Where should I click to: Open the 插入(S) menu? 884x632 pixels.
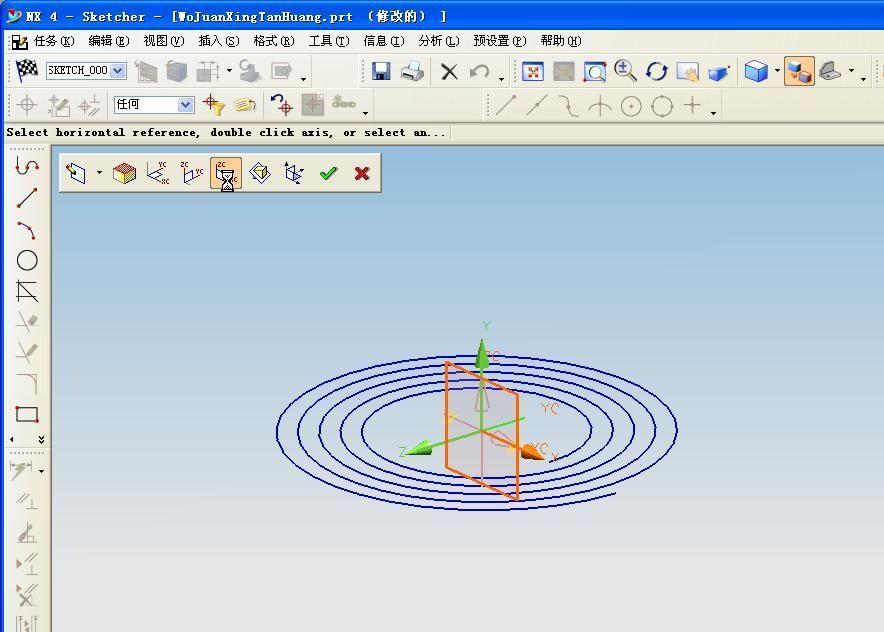tap(218, 41)
